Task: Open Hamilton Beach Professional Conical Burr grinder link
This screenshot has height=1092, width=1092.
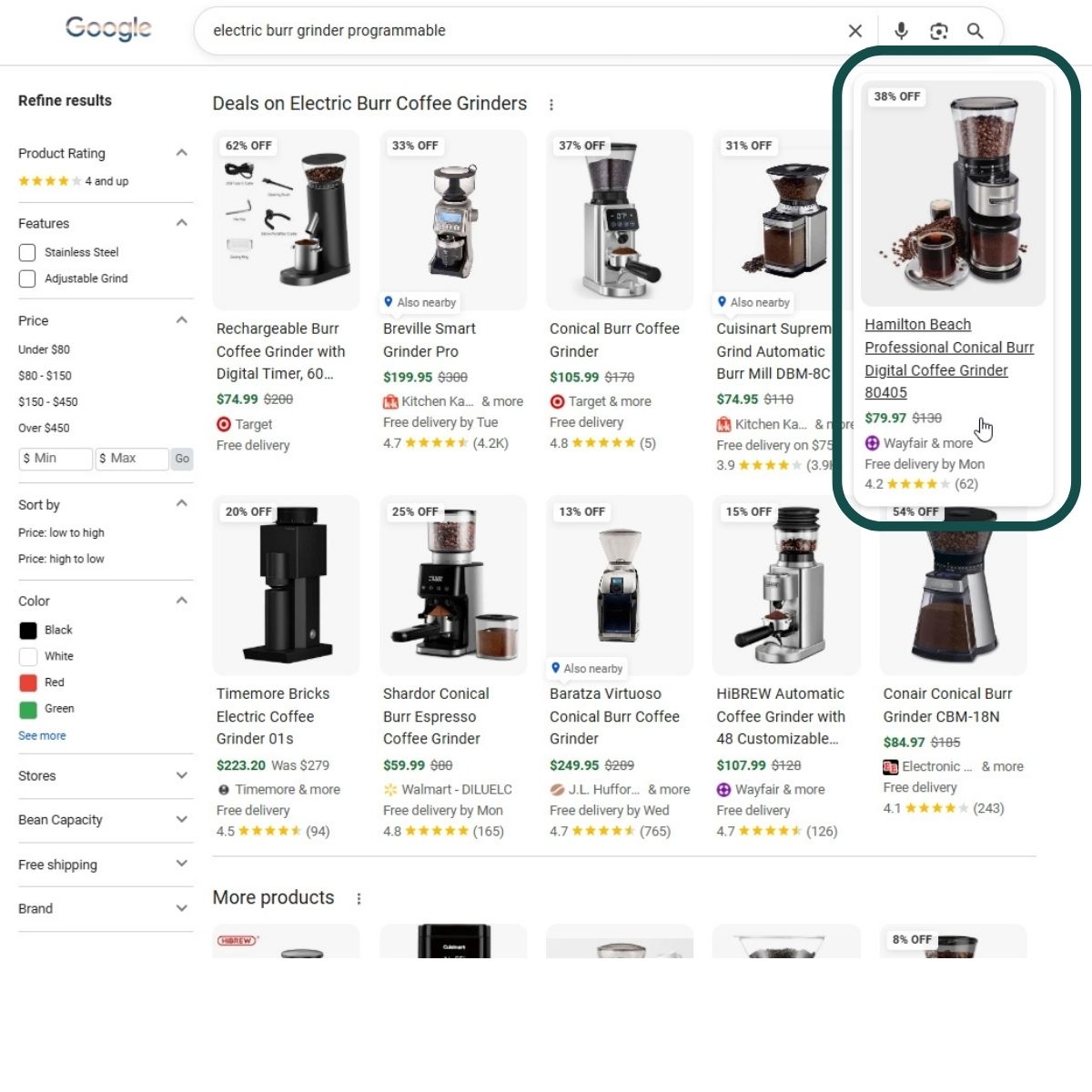Action: pos(949,359)
